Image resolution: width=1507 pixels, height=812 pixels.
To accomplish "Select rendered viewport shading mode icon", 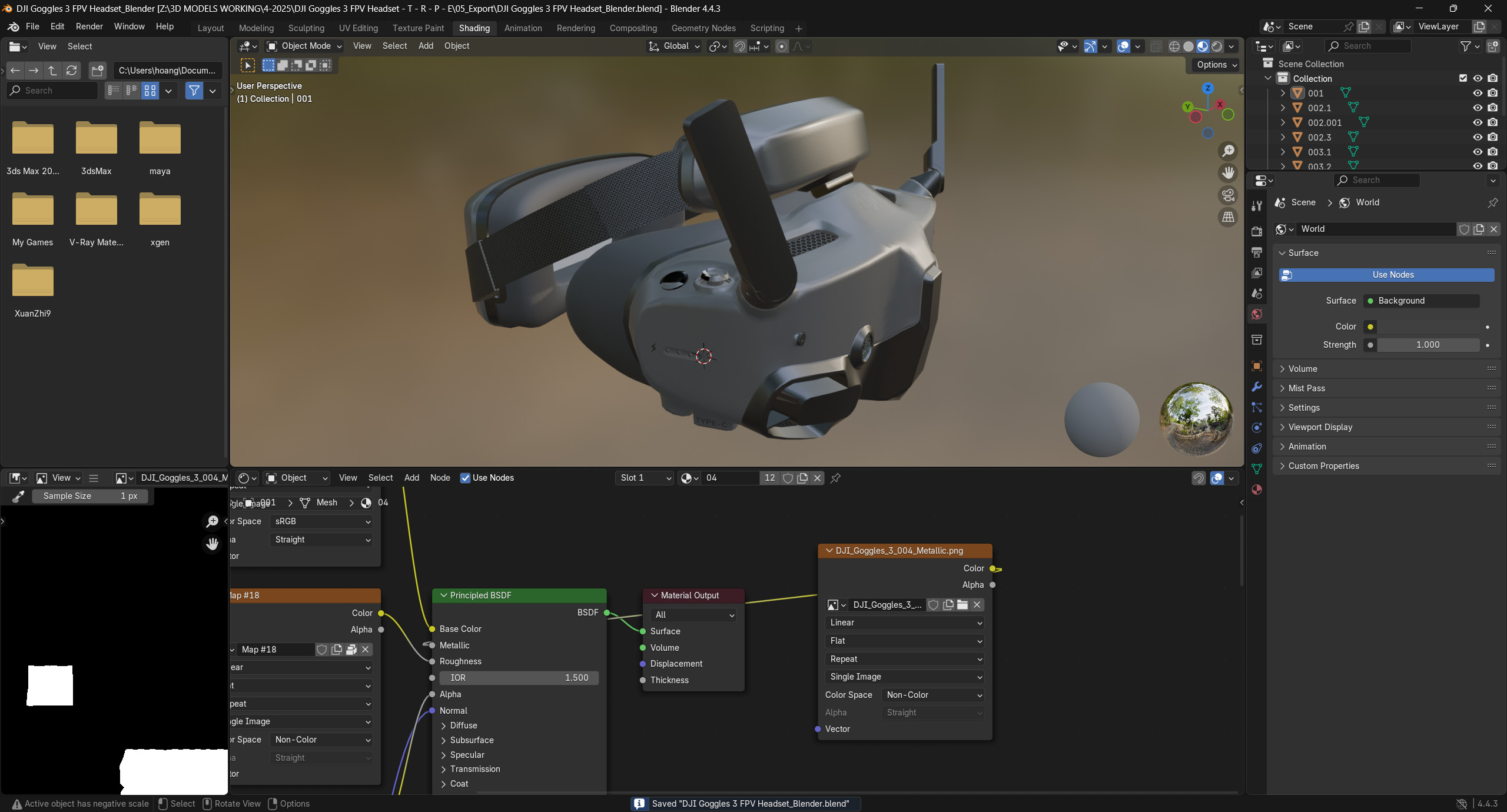I will point(1217,46).
